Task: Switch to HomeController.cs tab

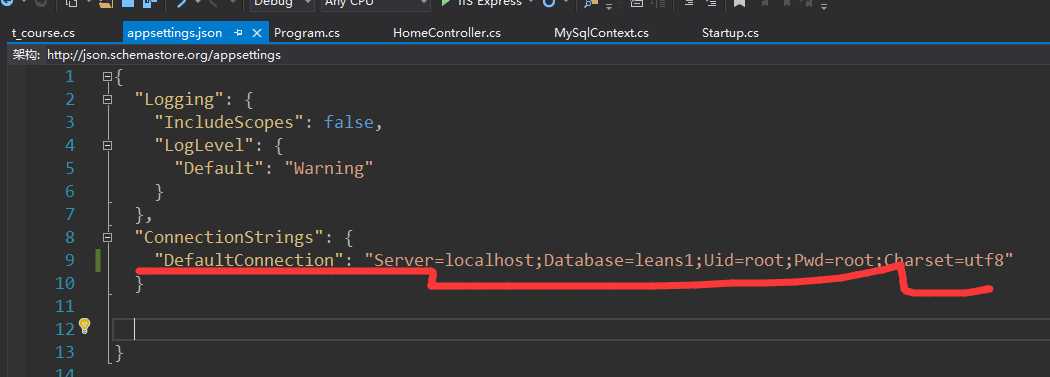Action: (x=447, y=33)
